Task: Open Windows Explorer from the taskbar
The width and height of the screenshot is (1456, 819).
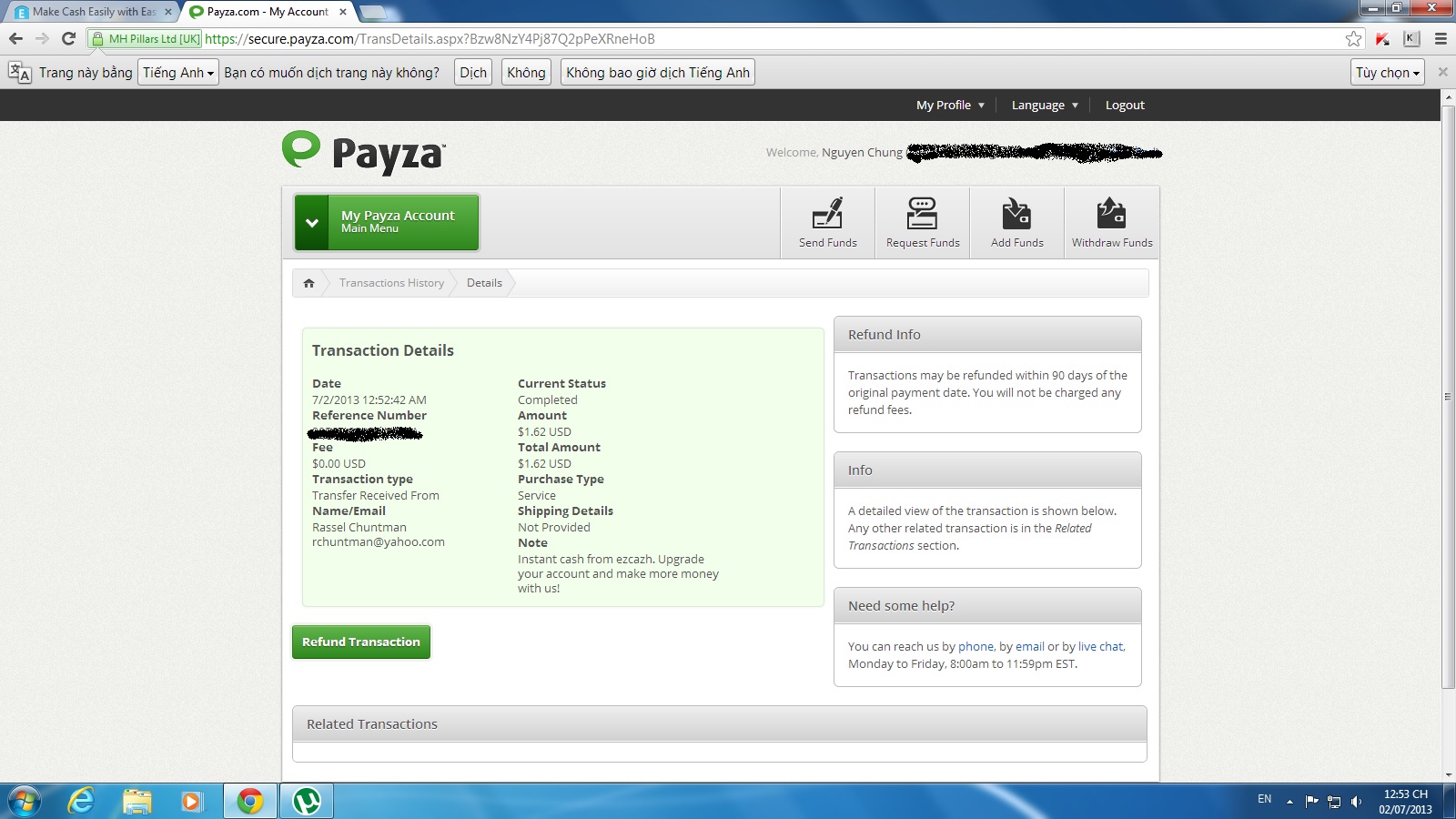Action: (x=136, y=801)
